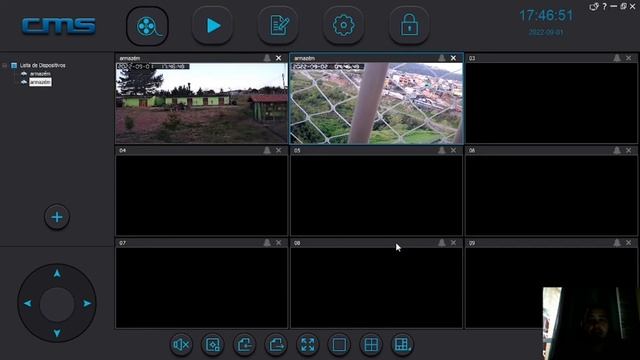This screenshot has width=640, height=360.
Task: Collapse the Lista de Dispositivos tree
Action: (x=5, y=65)
